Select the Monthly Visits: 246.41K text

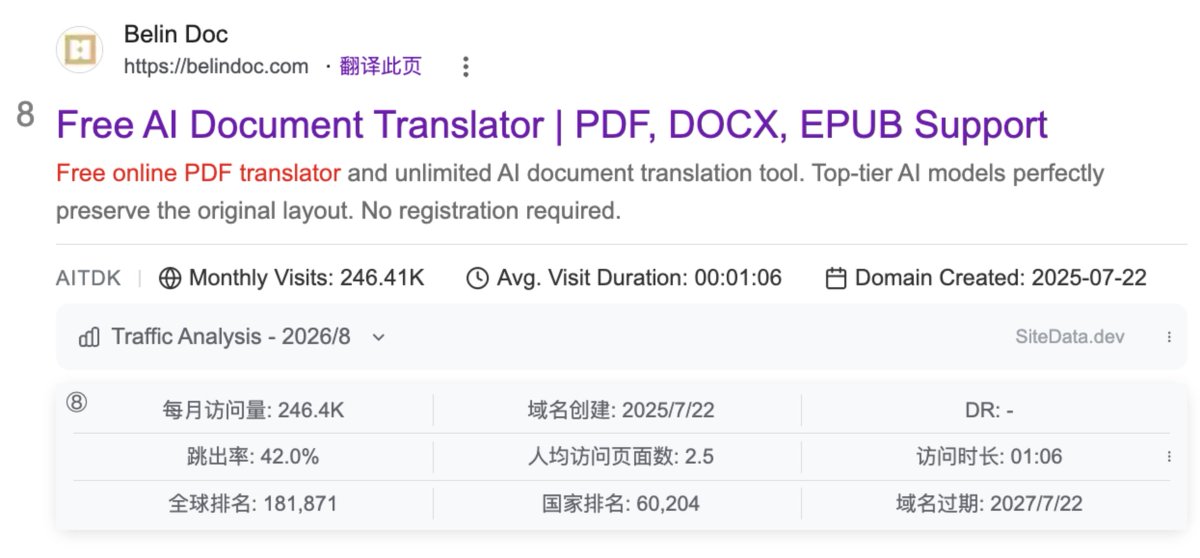[x=306, y=278]
